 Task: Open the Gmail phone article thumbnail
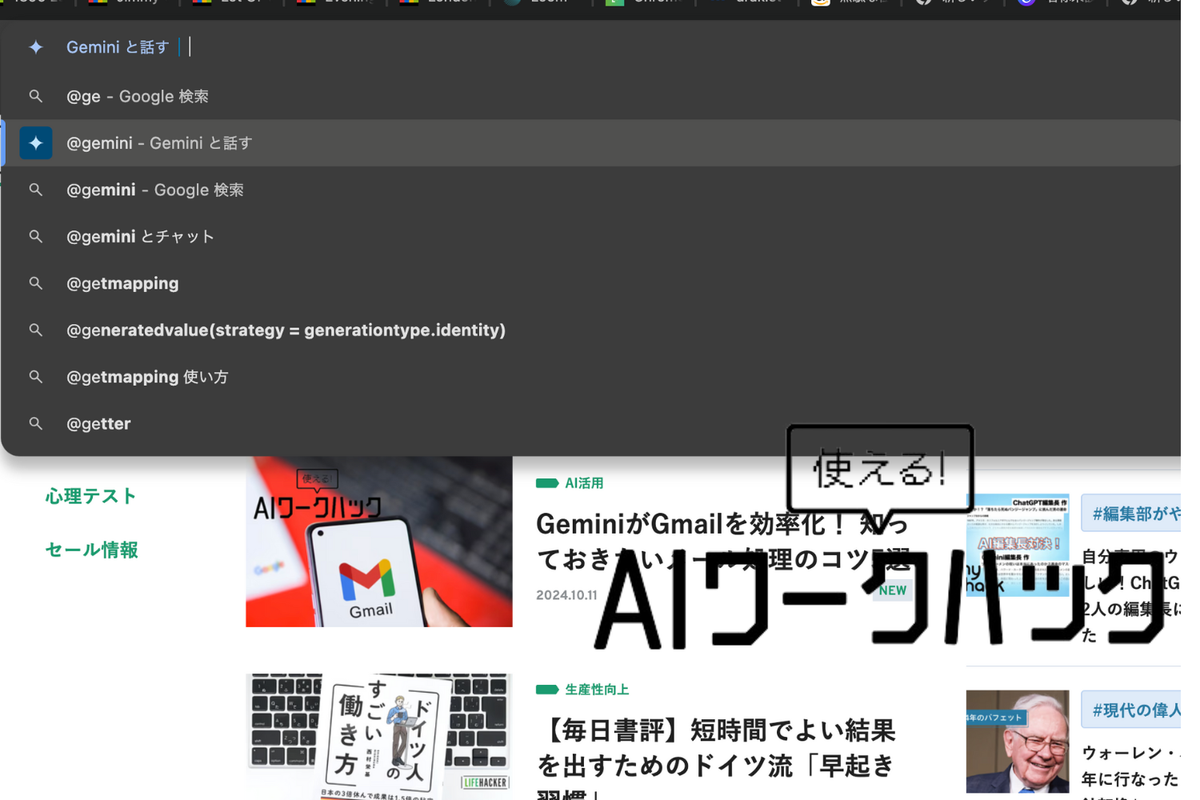(379, 542)
